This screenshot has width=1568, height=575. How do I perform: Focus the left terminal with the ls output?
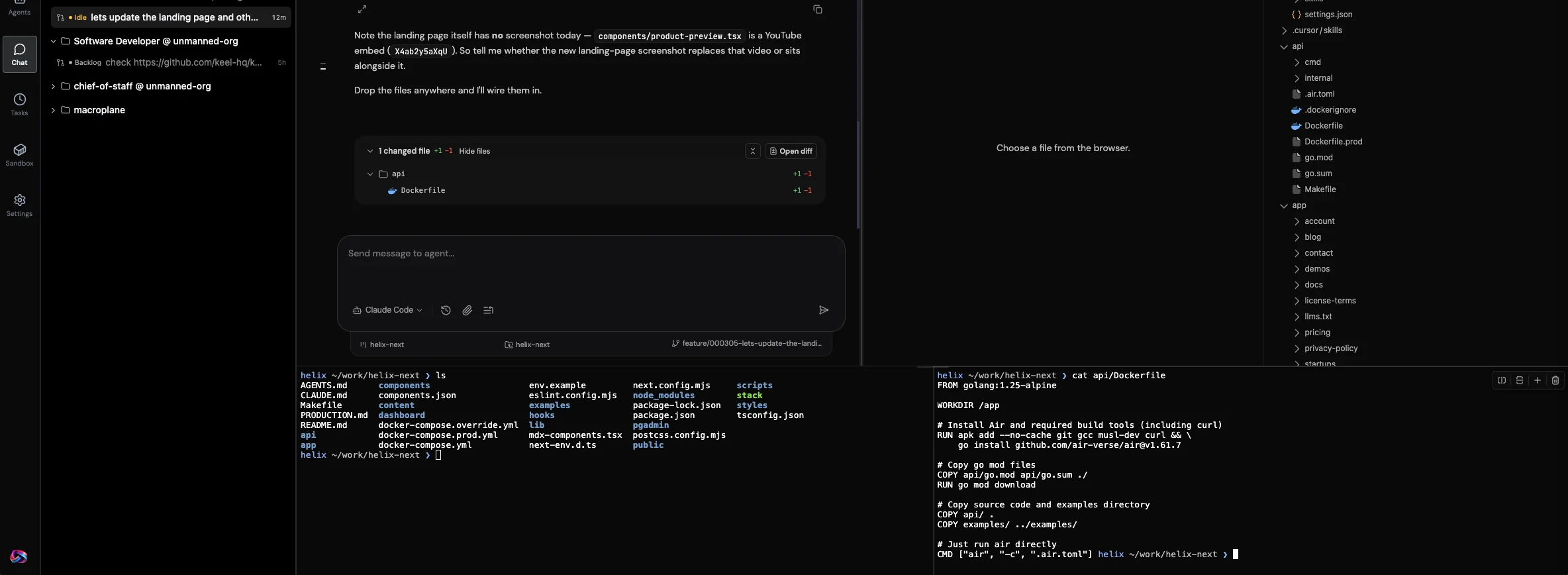[x=613, y=470]
